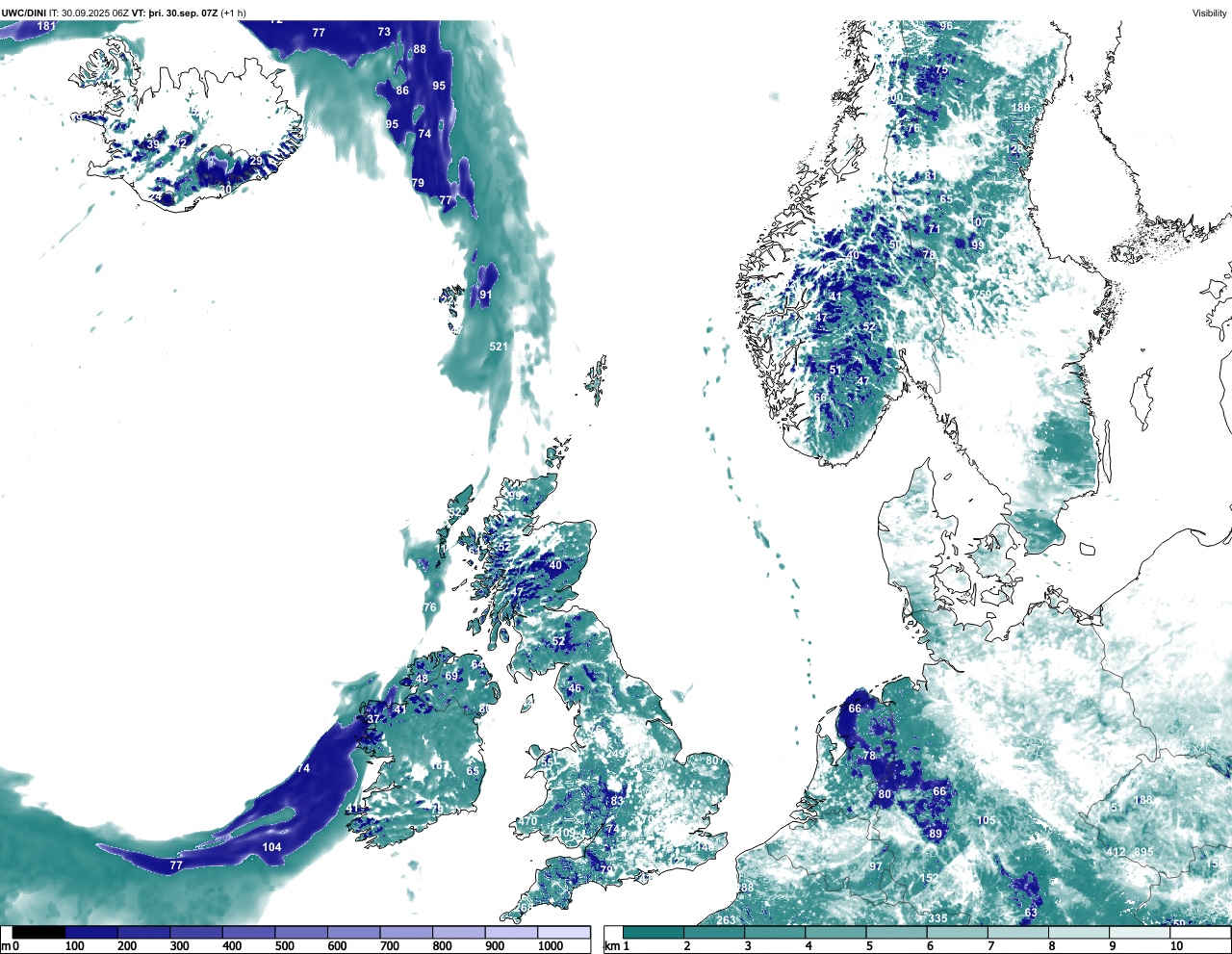Click the km unit label on legend
Image resolution: width=1232 pixels, height=954 pixels.
(x=612, y=946)
